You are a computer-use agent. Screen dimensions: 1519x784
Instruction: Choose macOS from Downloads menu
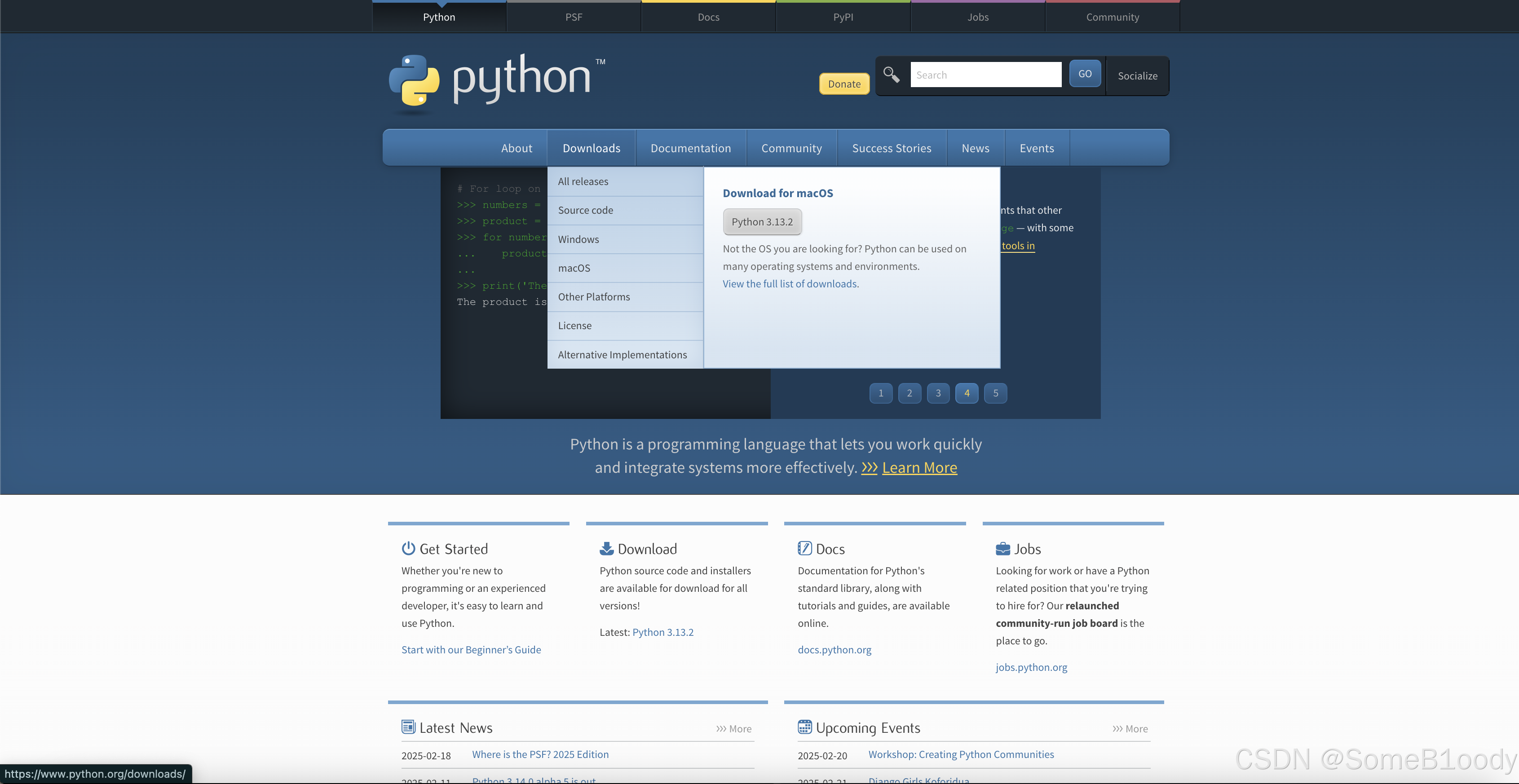[625, 268]
